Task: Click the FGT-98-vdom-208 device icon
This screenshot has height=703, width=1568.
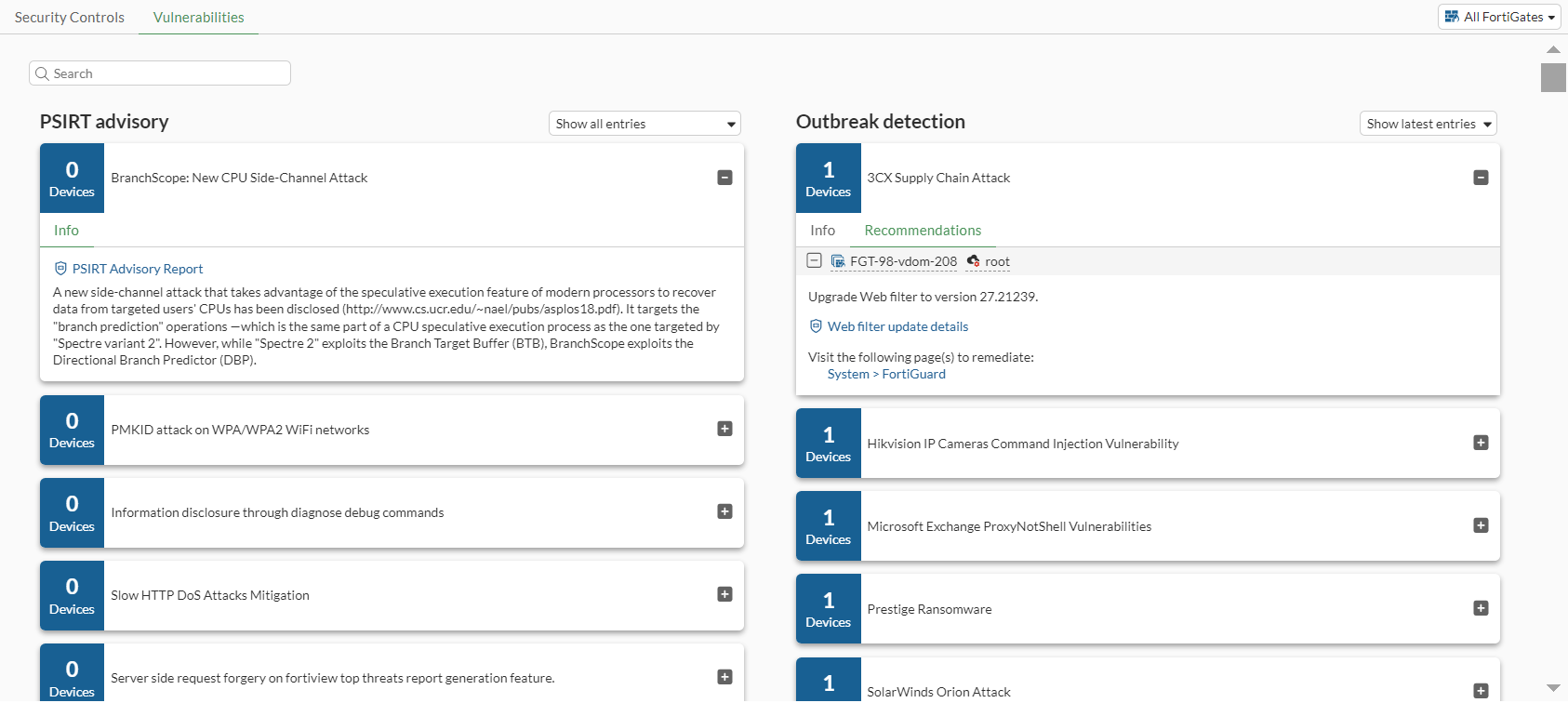Action: [x=838, y=261]
